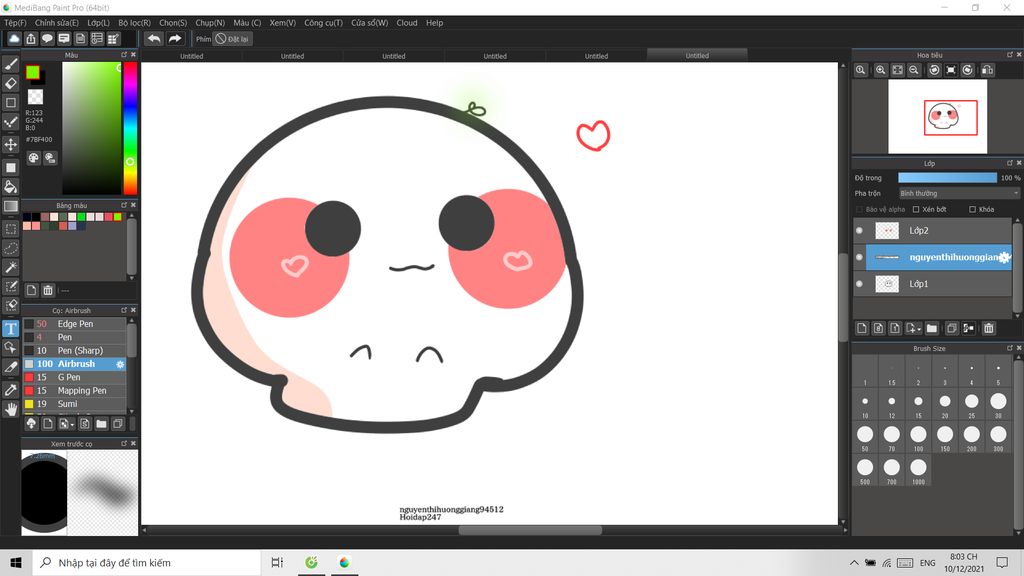This screenshot has height=576, width=1024.
Task: Click the rainbow hue slider bar
Action: [130, 129]
